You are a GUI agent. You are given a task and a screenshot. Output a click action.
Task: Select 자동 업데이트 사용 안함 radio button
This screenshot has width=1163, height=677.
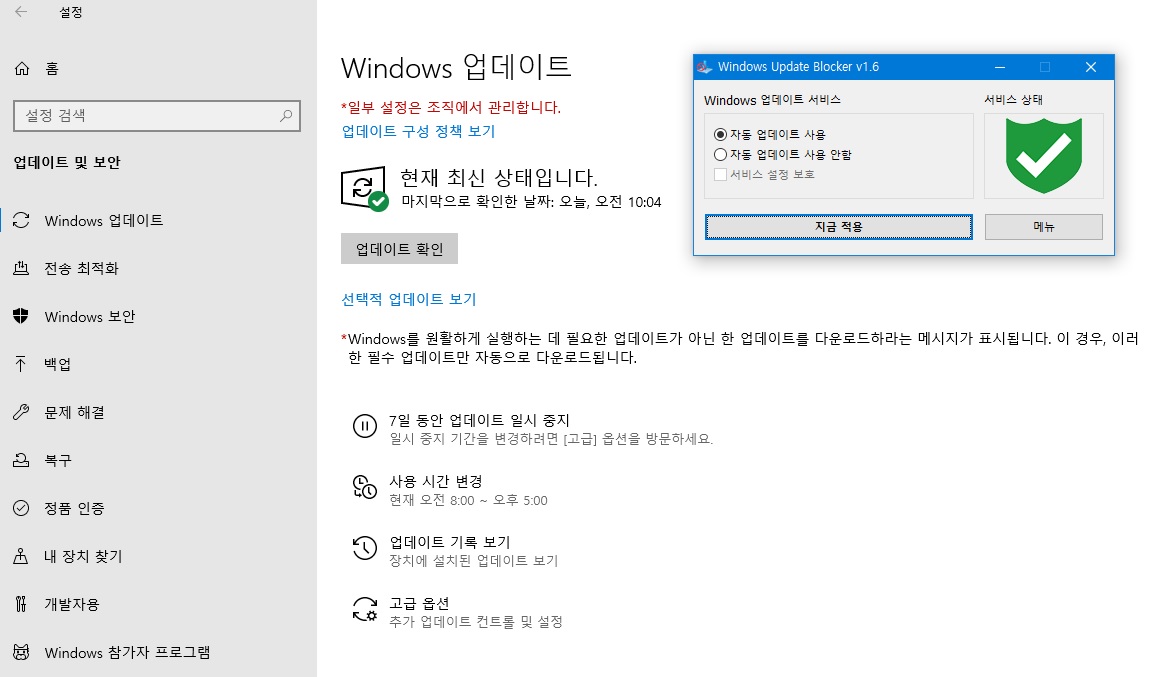point(719,155)
